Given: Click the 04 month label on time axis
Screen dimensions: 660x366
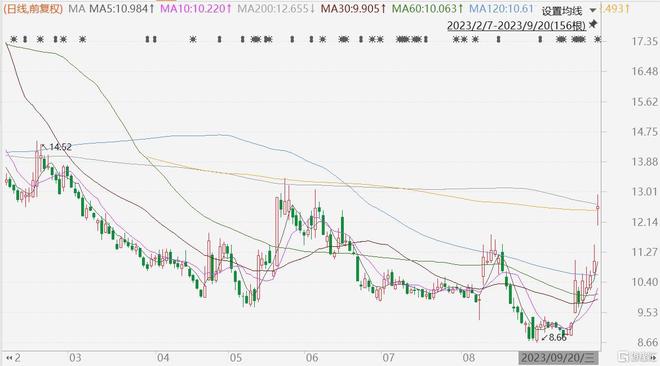Looking at the screenshot, I should coord(163,358).
